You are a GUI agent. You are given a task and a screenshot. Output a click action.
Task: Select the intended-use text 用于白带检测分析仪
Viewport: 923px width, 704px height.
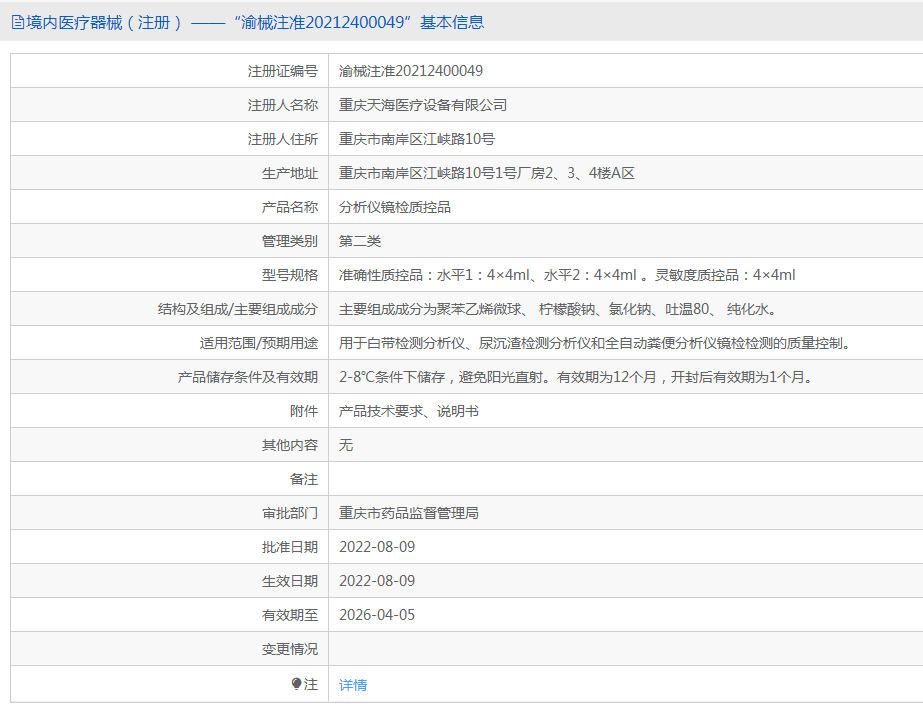[402, 343]
